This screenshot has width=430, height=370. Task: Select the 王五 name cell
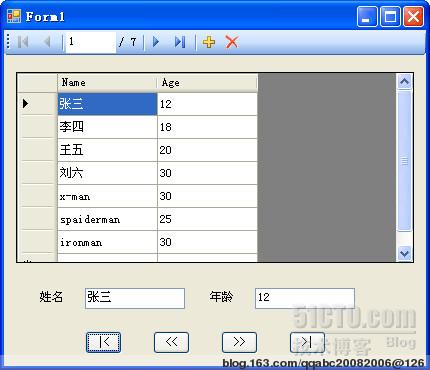(x=107, y=150)
